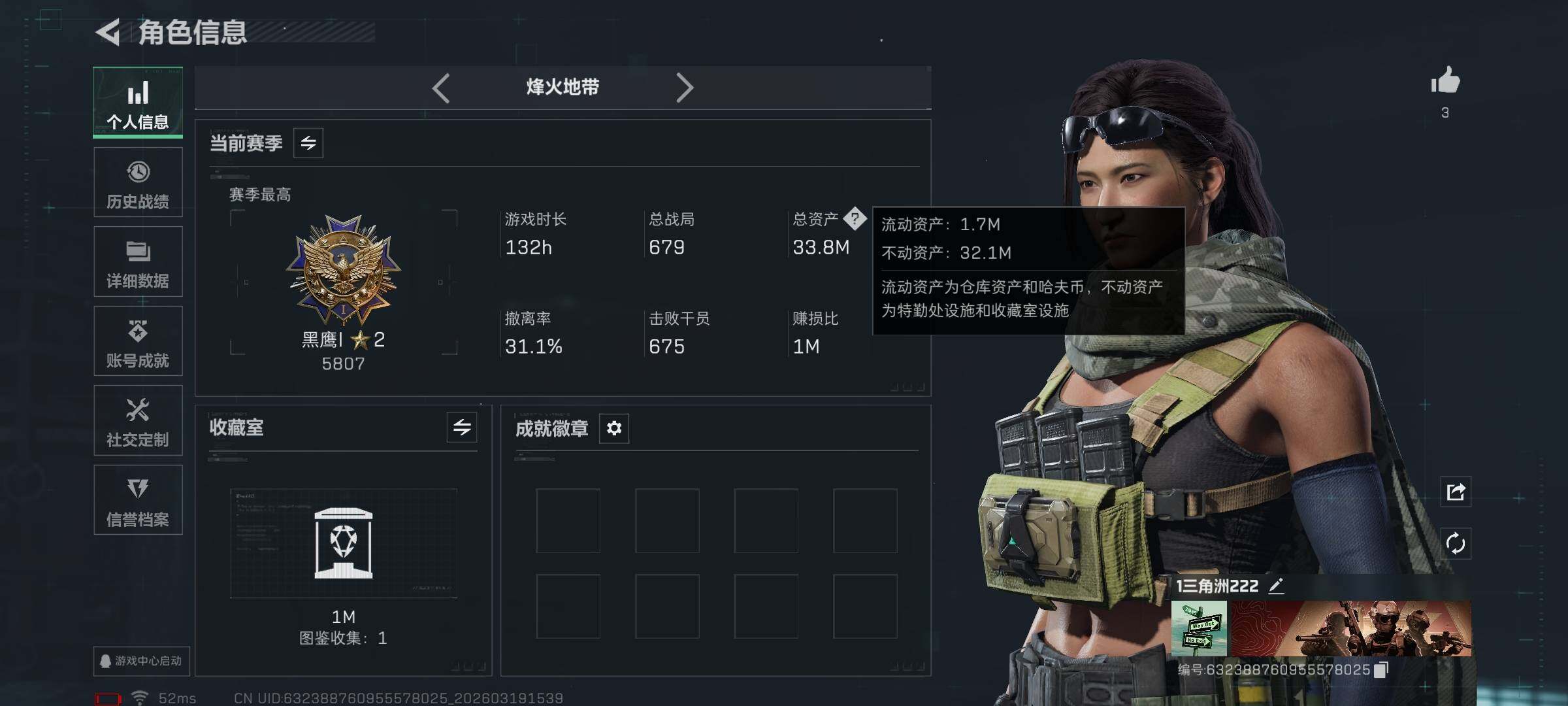Open the 信誉档案 sidebar tab
1568x706 pixels.
coord(138,500)
